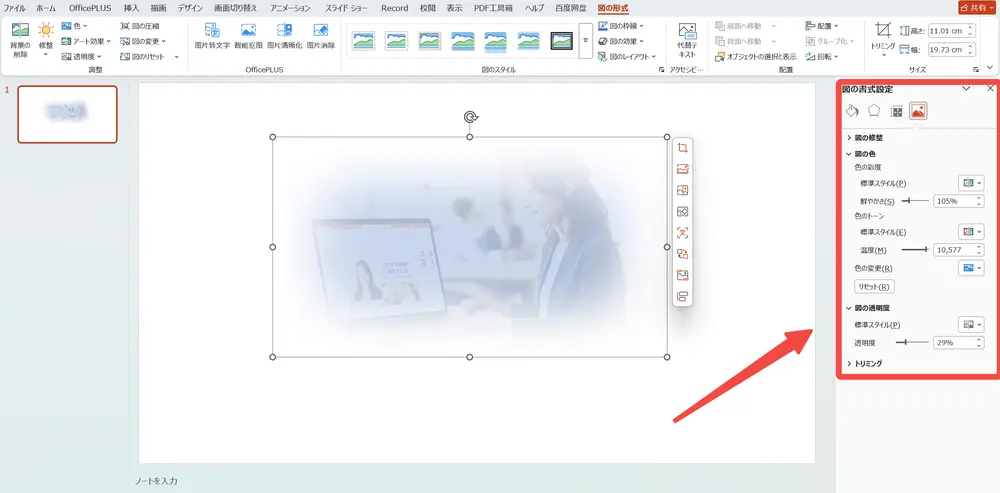Click the OfficePLUS 图片消除 icon
Viewport: 1000px width, 493px height.
coord(321,30)
